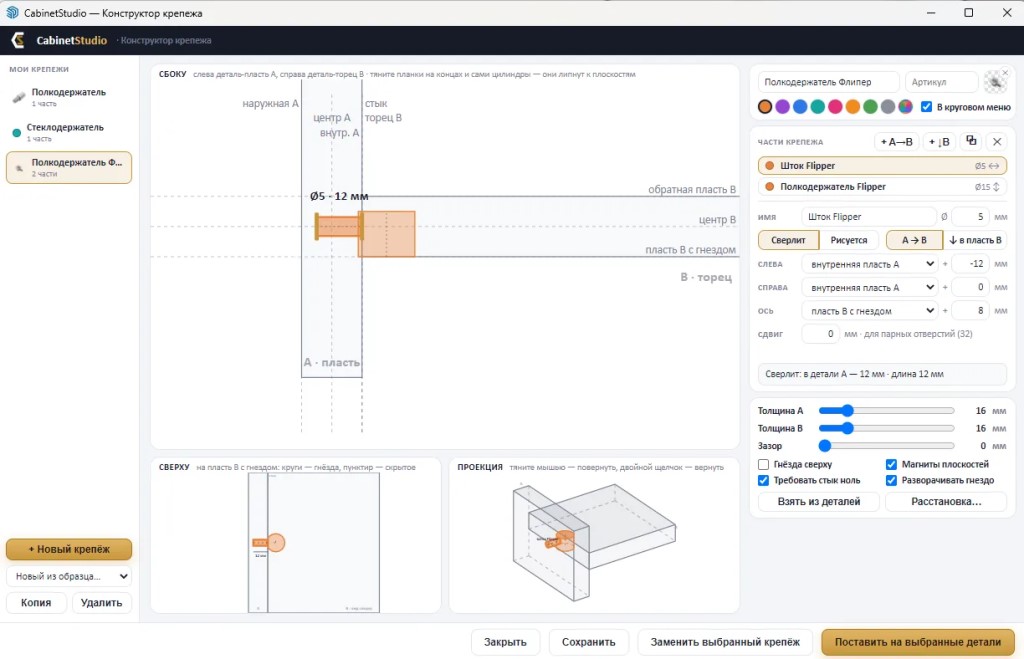
Task: Remove the selected part with the X icon
Action: (997, 141)
